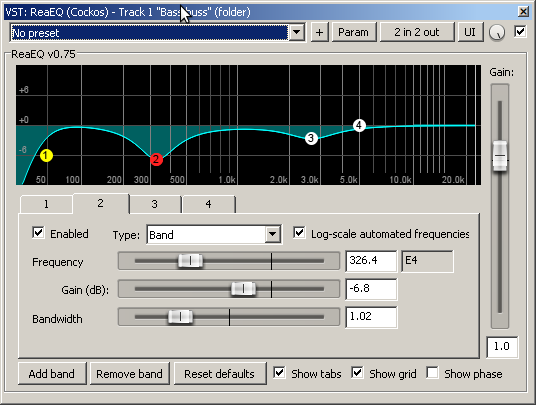Select the red band 2 node

tap(156, 159)
